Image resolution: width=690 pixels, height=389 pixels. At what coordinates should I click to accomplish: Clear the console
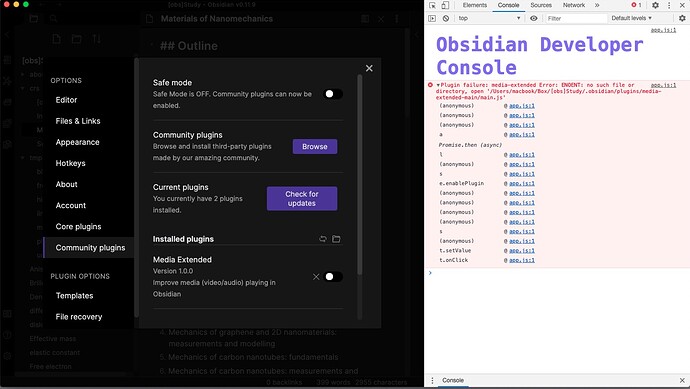(446, 18)
